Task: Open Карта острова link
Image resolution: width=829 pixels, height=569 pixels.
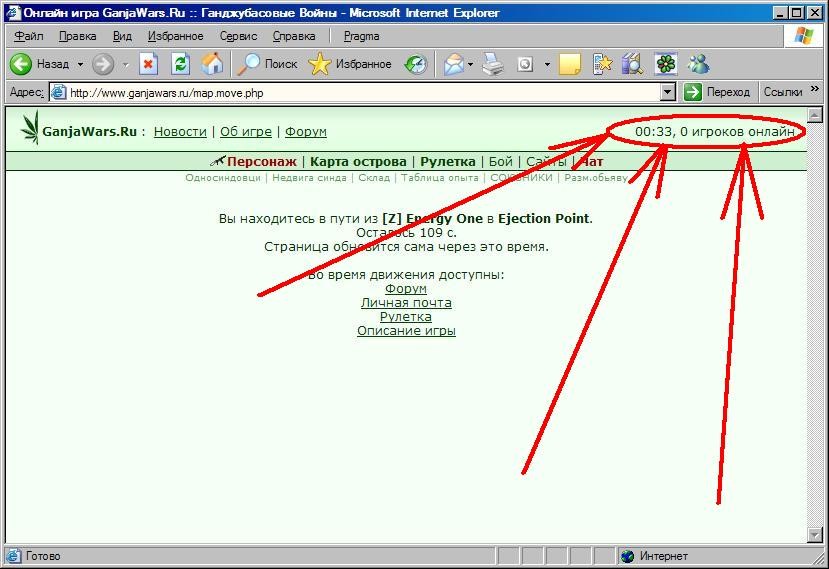Action: point(358,161)
